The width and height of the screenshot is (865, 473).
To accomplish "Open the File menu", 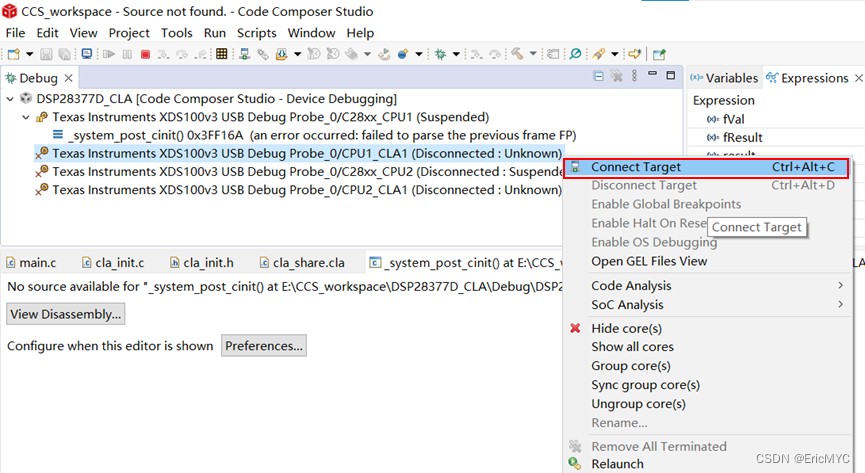I will tap(15, 33).
